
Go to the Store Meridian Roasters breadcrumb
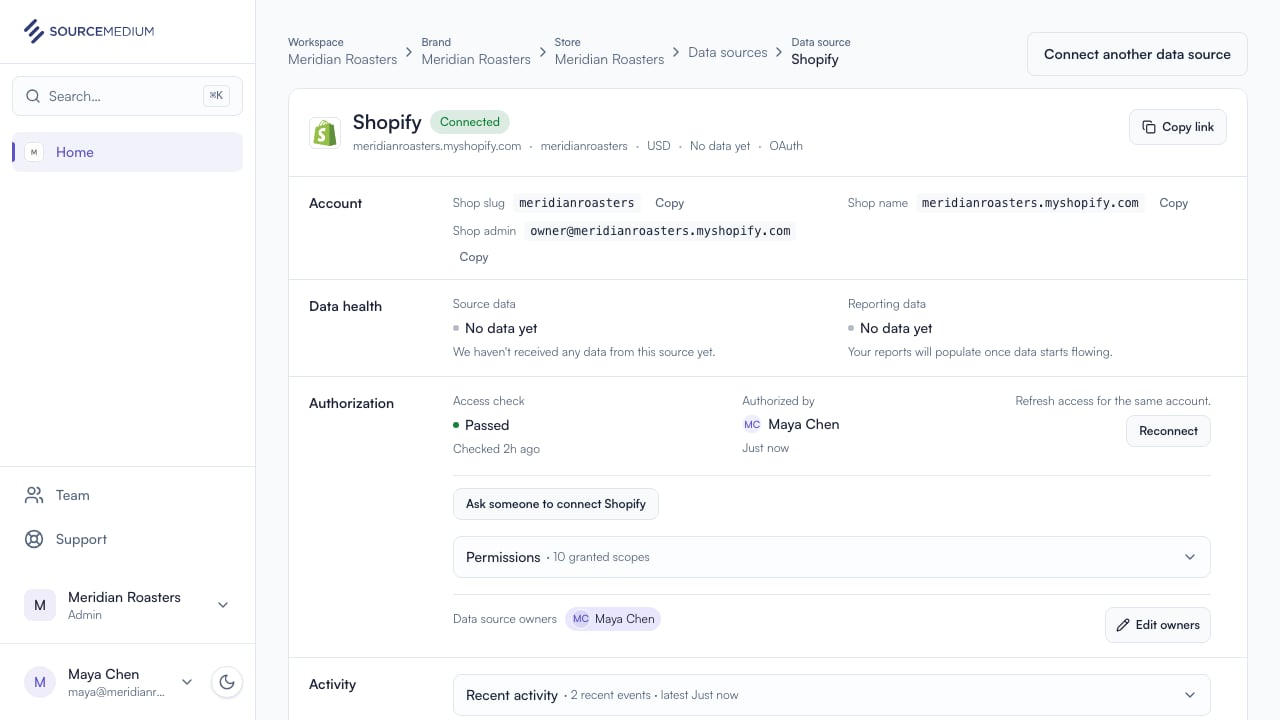point(610,51)
